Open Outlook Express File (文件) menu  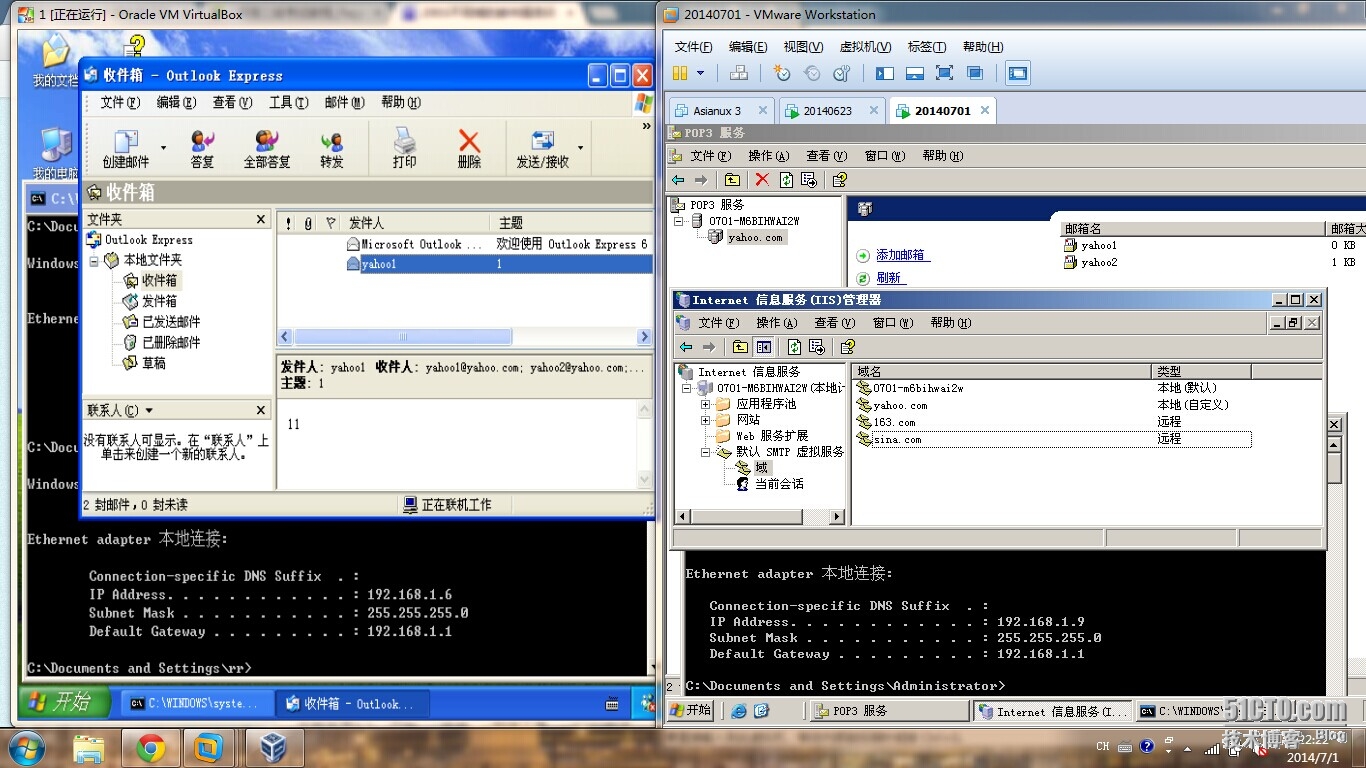click(119, 102)
